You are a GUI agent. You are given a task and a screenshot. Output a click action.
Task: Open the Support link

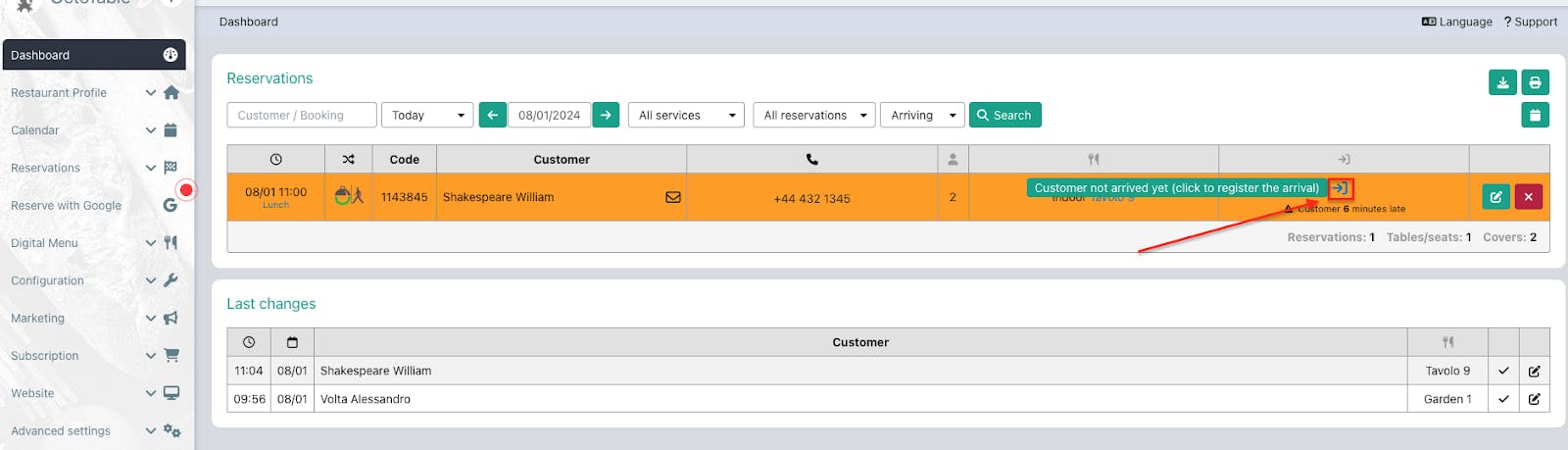click(x=1530, y=22)
